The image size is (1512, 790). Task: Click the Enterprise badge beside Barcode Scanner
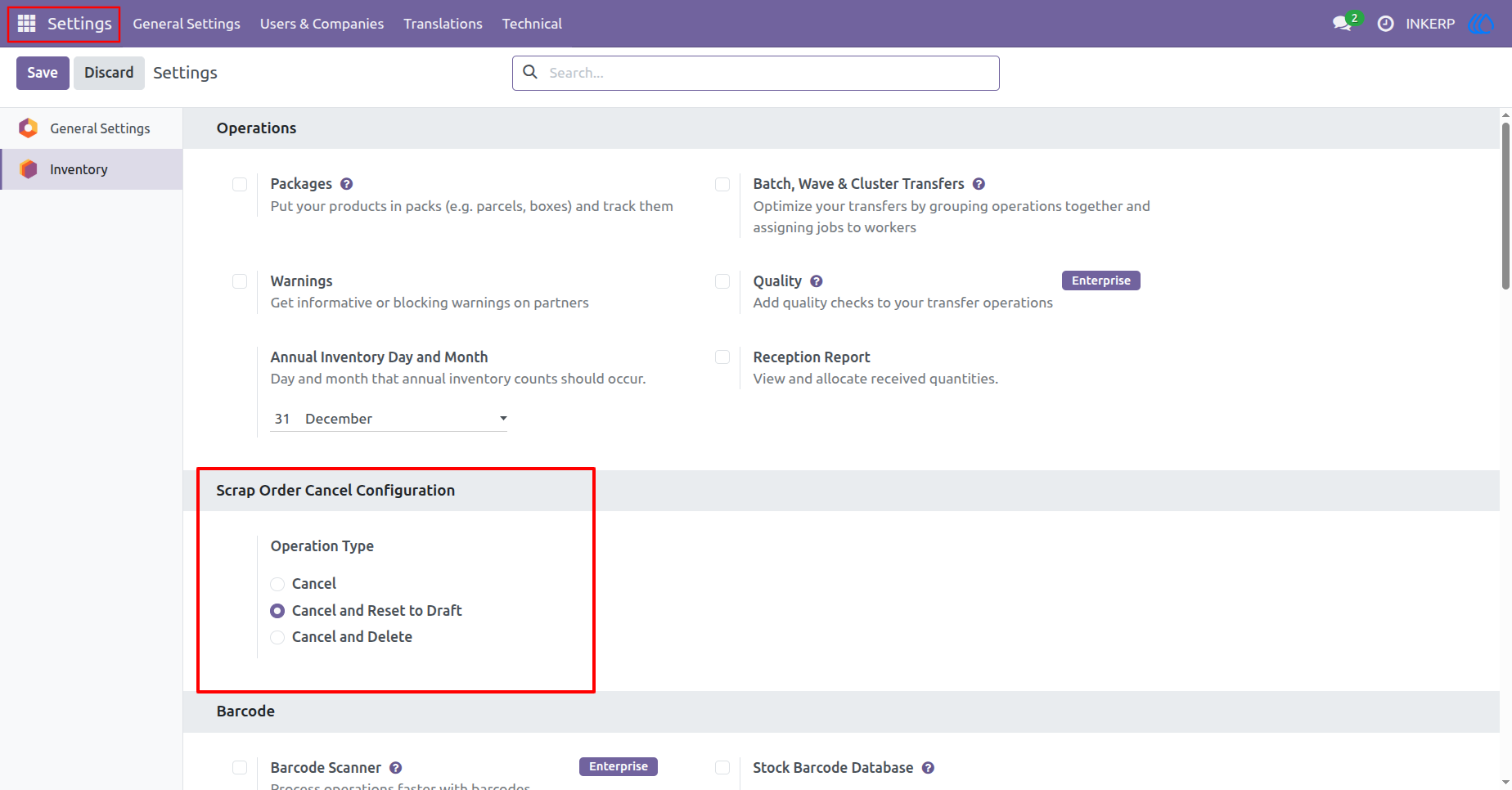click(x=619, y=766)
